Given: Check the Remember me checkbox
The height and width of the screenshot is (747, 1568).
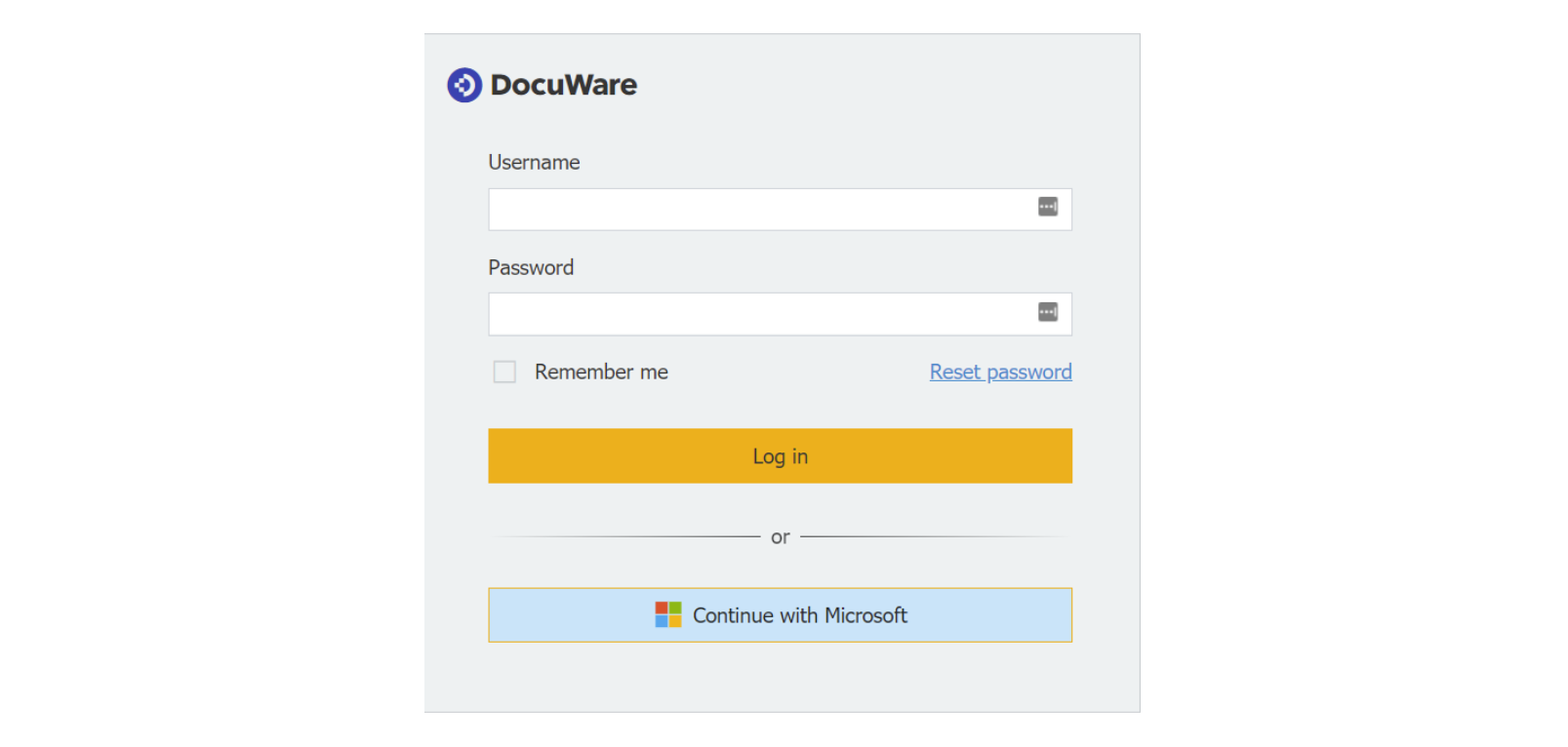Looking at the screenshot, I should pos(504,372).
